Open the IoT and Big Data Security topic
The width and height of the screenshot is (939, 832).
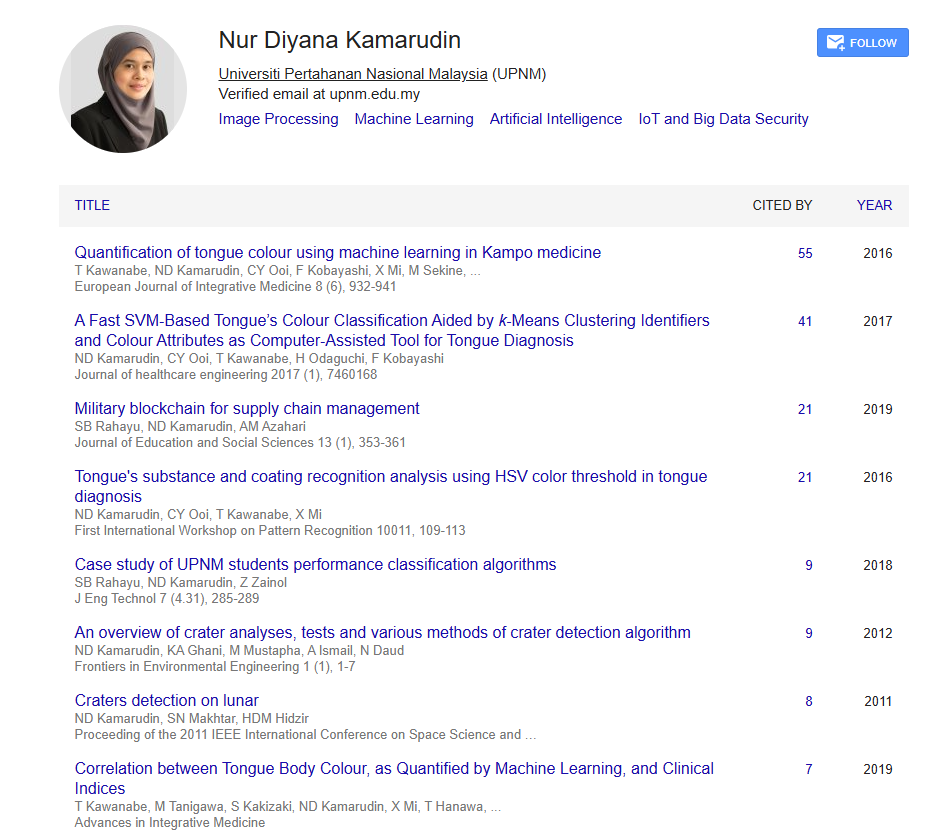[x=723, y=118]
